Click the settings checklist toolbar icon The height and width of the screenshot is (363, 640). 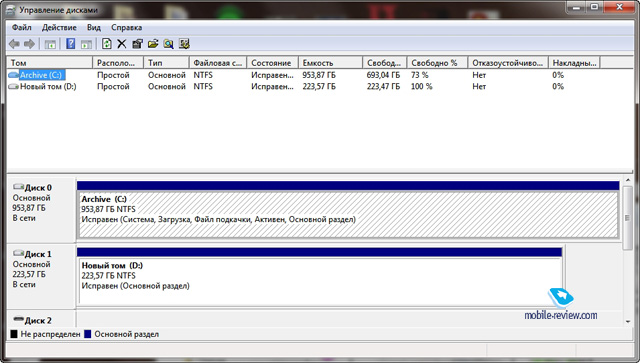[184, 44]
